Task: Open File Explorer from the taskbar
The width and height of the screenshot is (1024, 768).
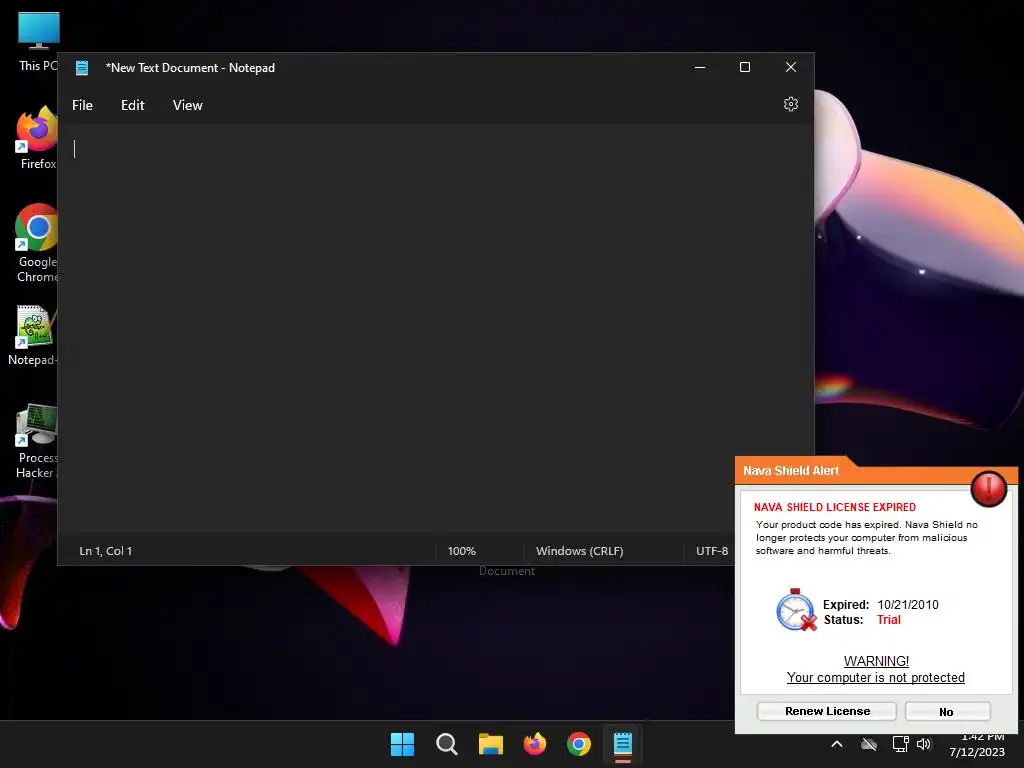Action: point(490,744)
